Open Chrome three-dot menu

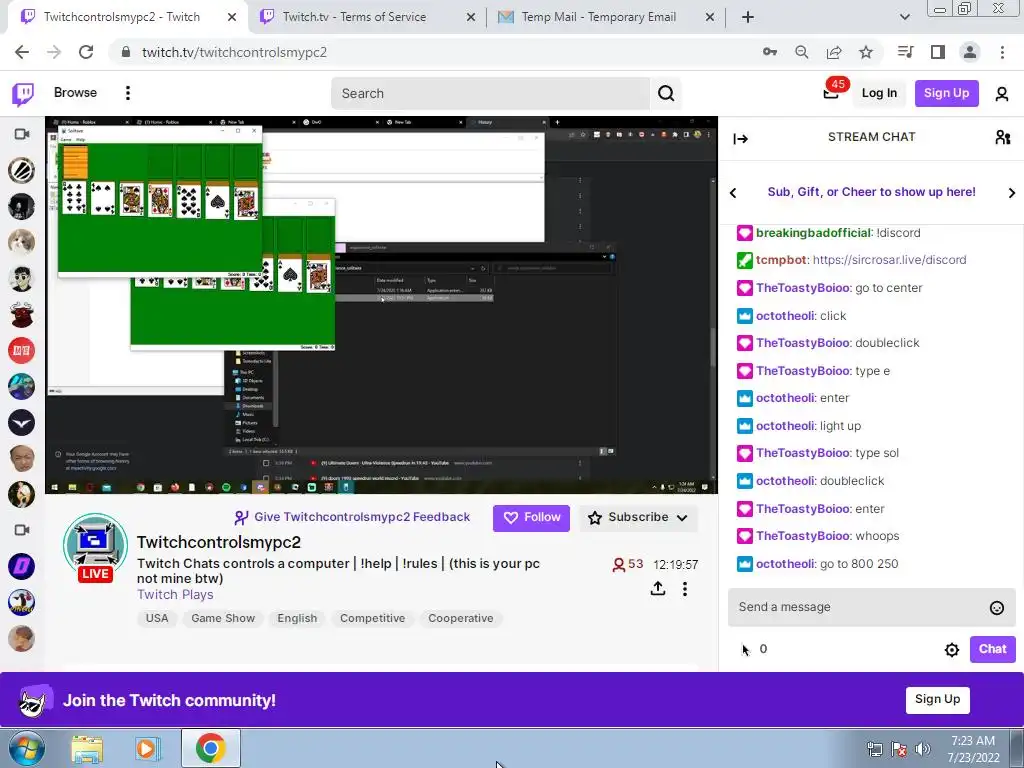(x=1002, y=52)
